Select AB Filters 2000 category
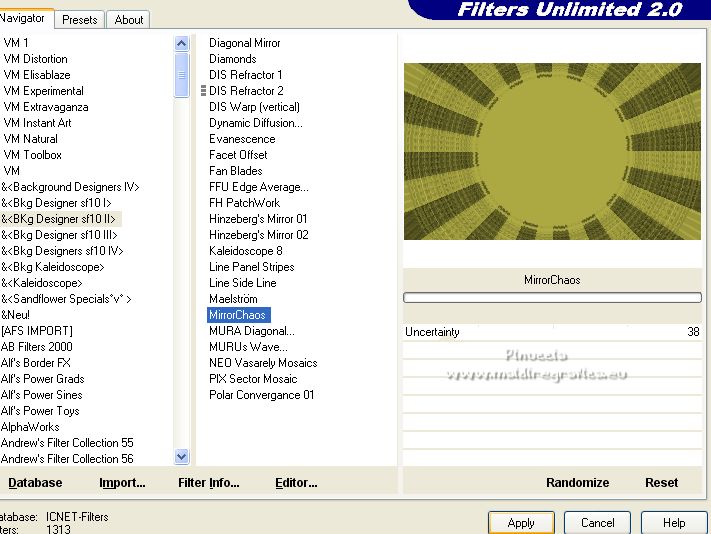The image size is (711, 534). coord(36,347)
